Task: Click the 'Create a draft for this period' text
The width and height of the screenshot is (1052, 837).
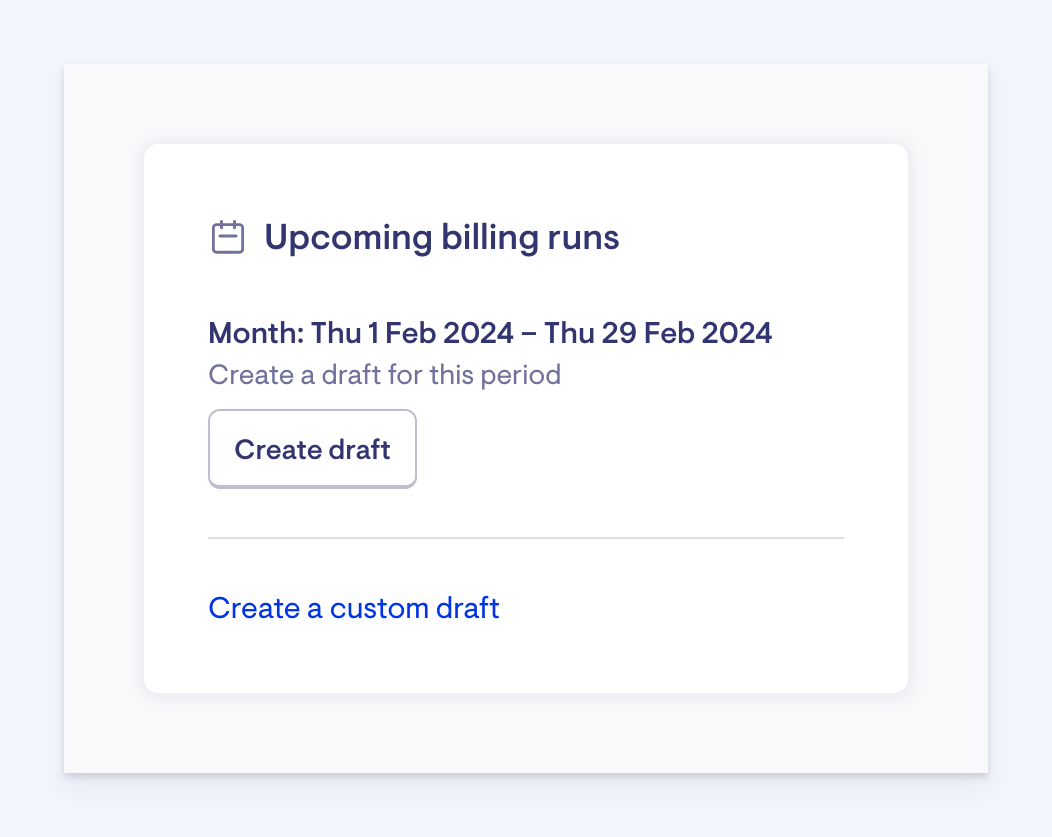Action: (x=384, y=375)
